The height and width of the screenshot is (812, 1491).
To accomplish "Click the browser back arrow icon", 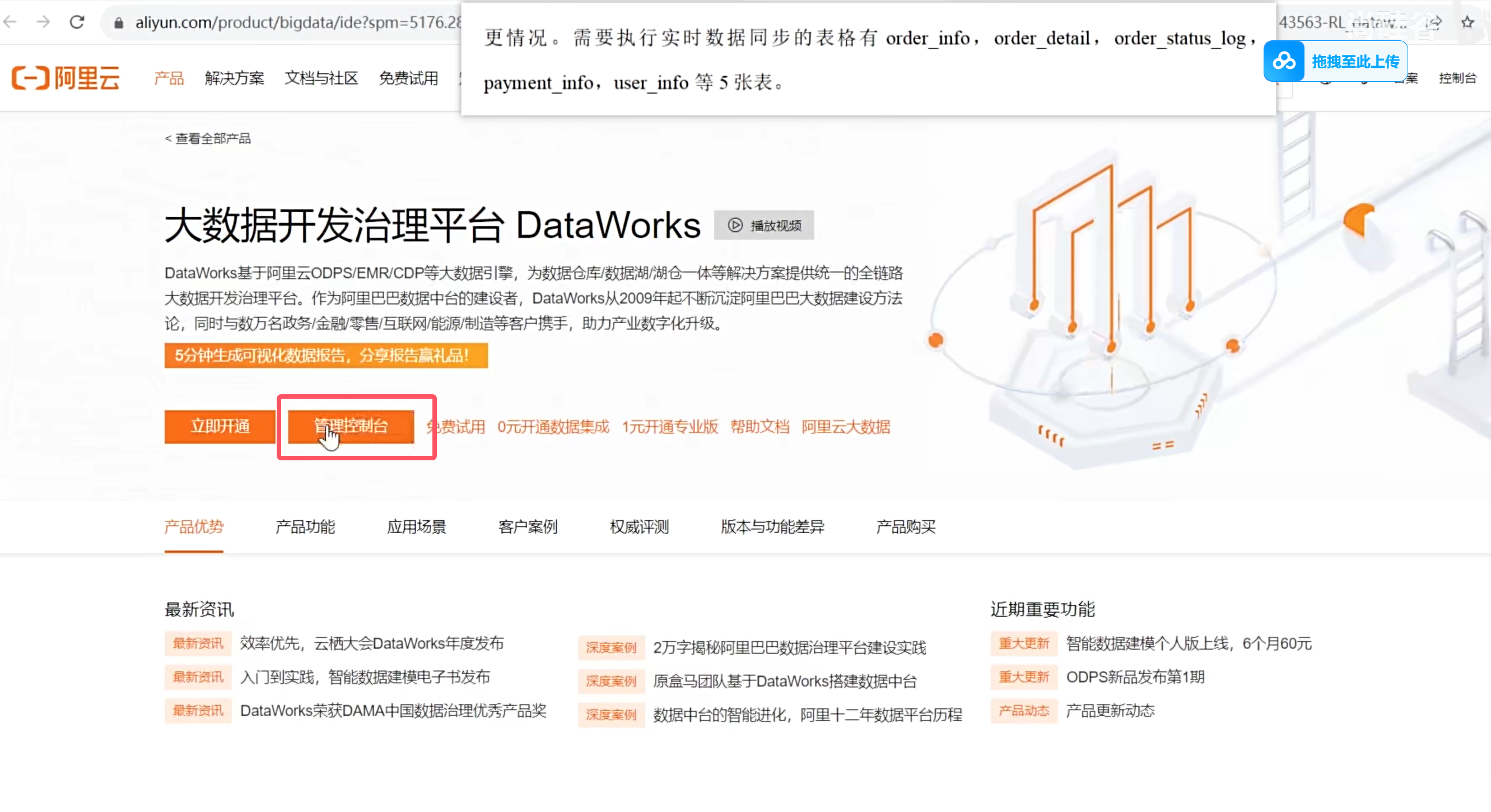I will 11,22.
